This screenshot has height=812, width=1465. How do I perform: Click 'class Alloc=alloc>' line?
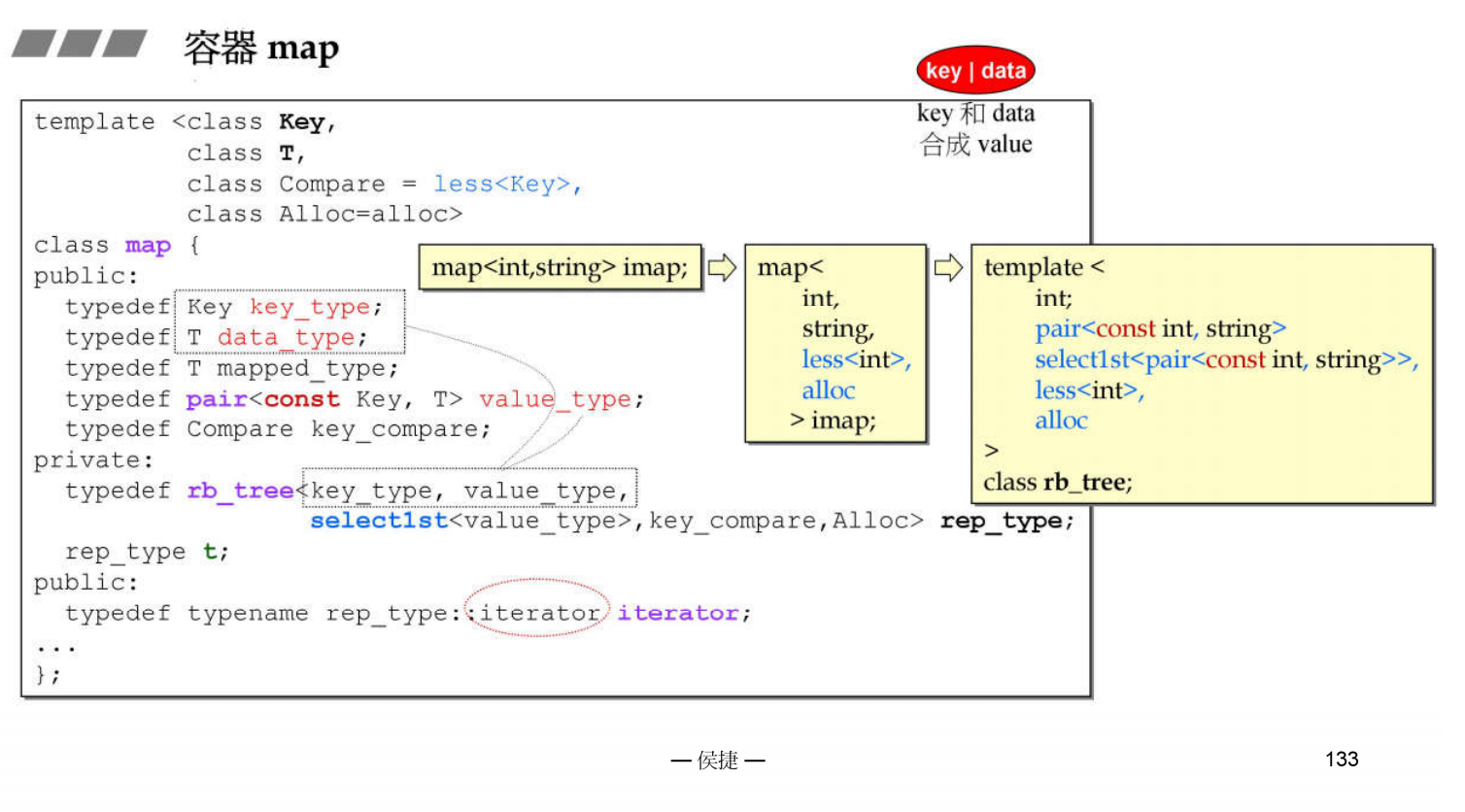tap(324, 214)
